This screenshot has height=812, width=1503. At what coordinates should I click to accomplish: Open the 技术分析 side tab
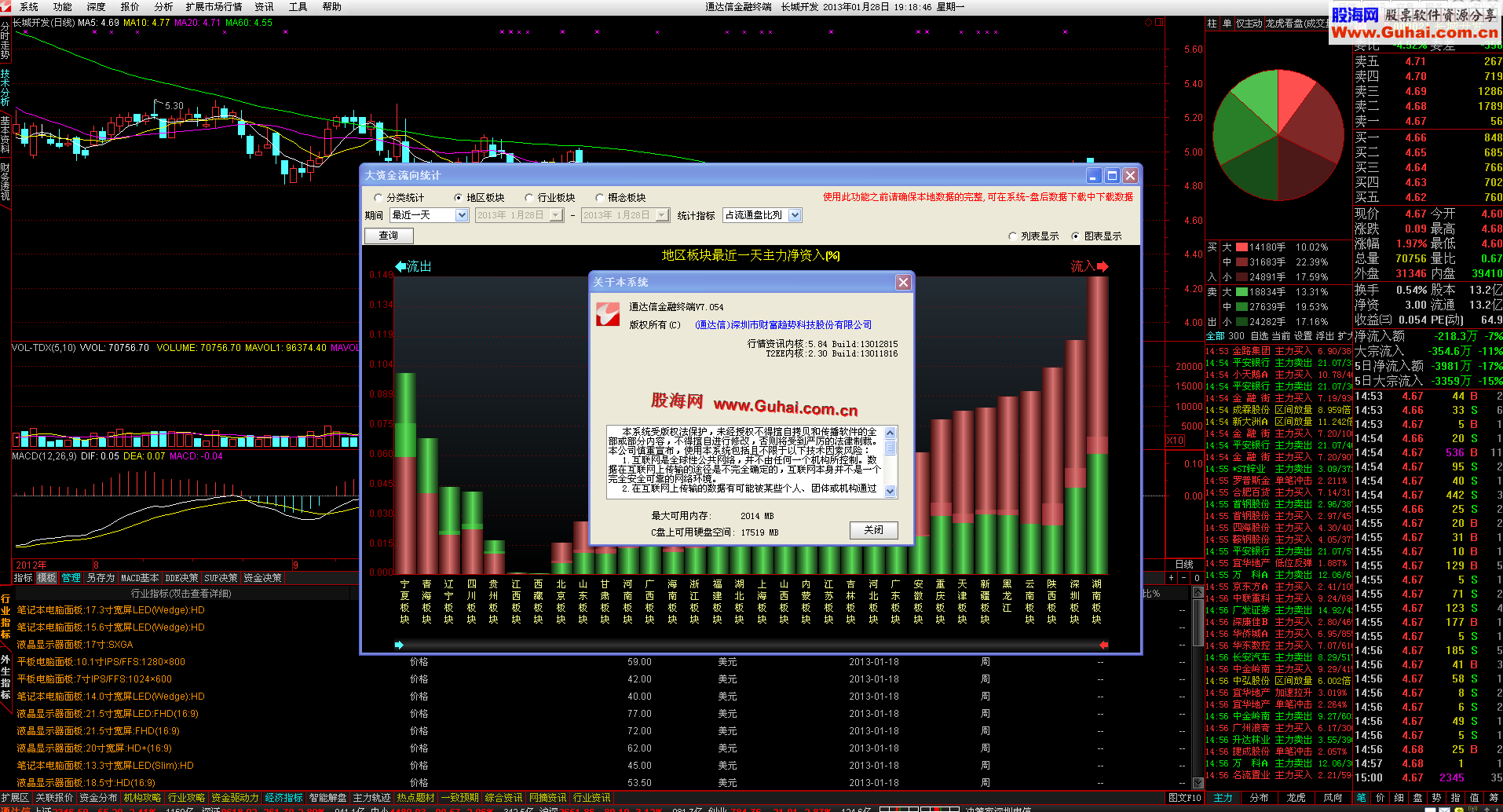[5, 88]
